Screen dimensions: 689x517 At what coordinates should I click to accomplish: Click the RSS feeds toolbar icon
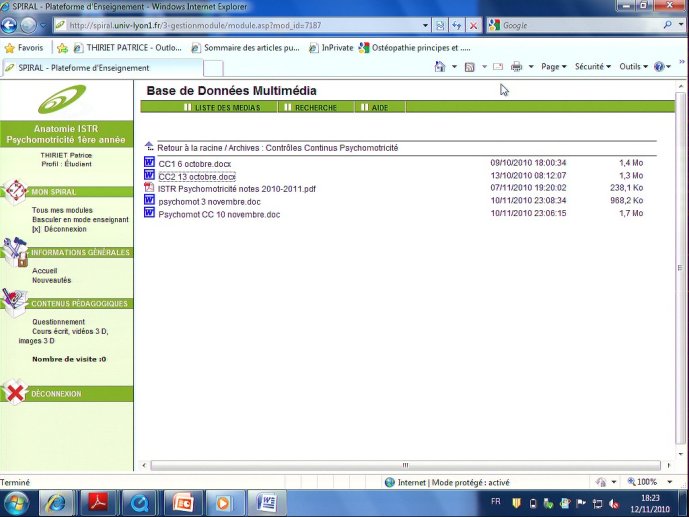[x=470, y=67]
